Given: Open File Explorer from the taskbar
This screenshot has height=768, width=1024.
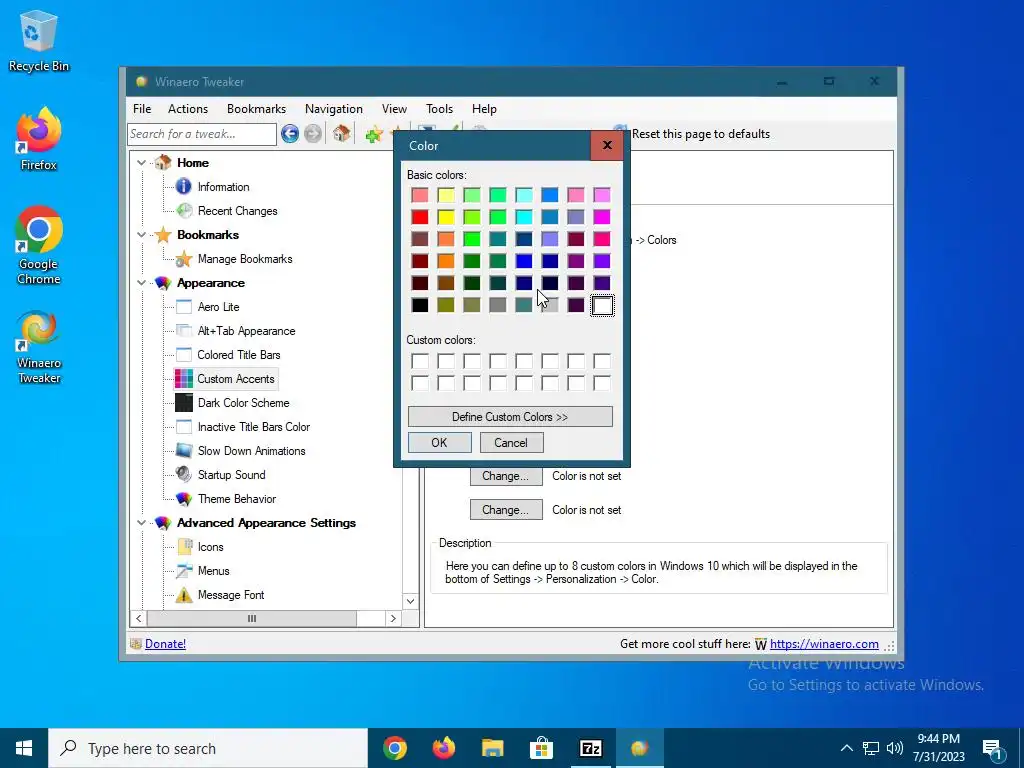Looking at the screenshot, I should click(492, 748).
